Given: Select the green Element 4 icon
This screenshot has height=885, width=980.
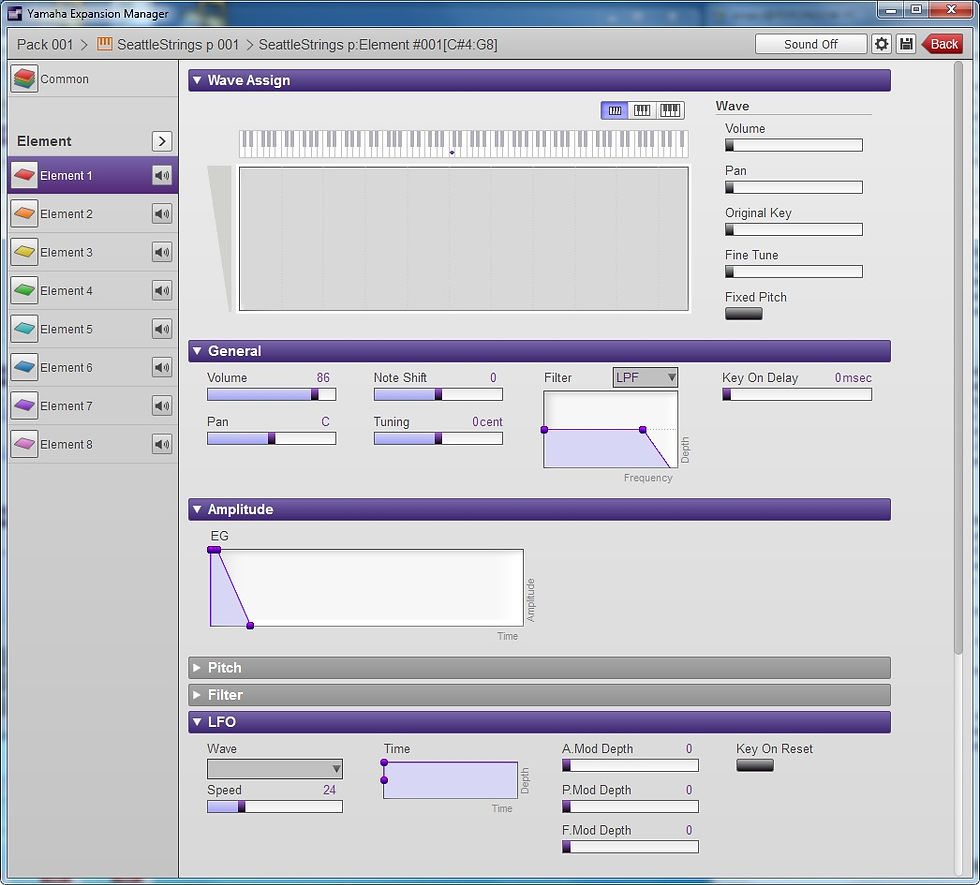Looking at the screenshot, I should pyautogui.click(x=24, y=291).
